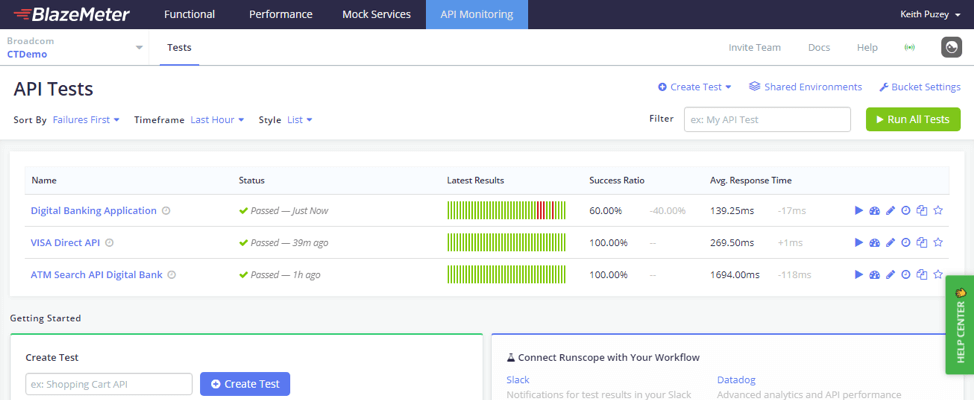Click latest results bar for VISA Direct API
Image resolution: width=974 pixels, height=400 pixels.
(x=506, y=242)
